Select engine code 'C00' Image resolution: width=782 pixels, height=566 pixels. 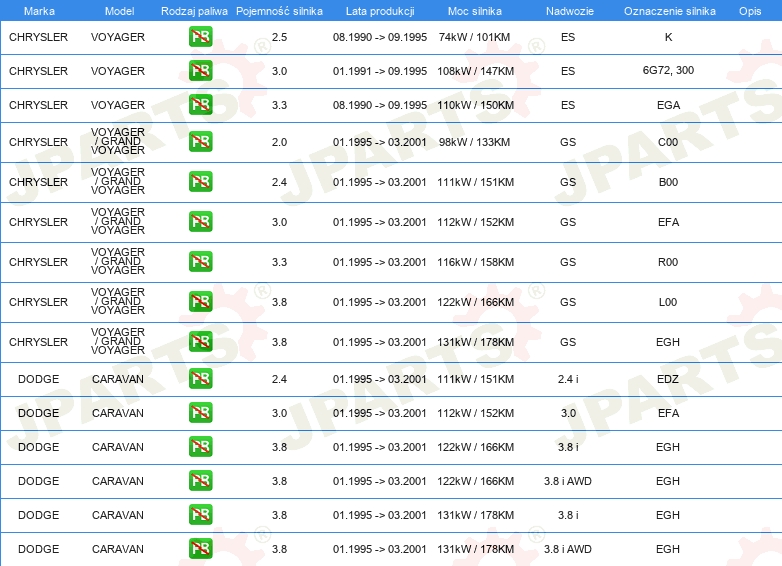tap(668, 142)
